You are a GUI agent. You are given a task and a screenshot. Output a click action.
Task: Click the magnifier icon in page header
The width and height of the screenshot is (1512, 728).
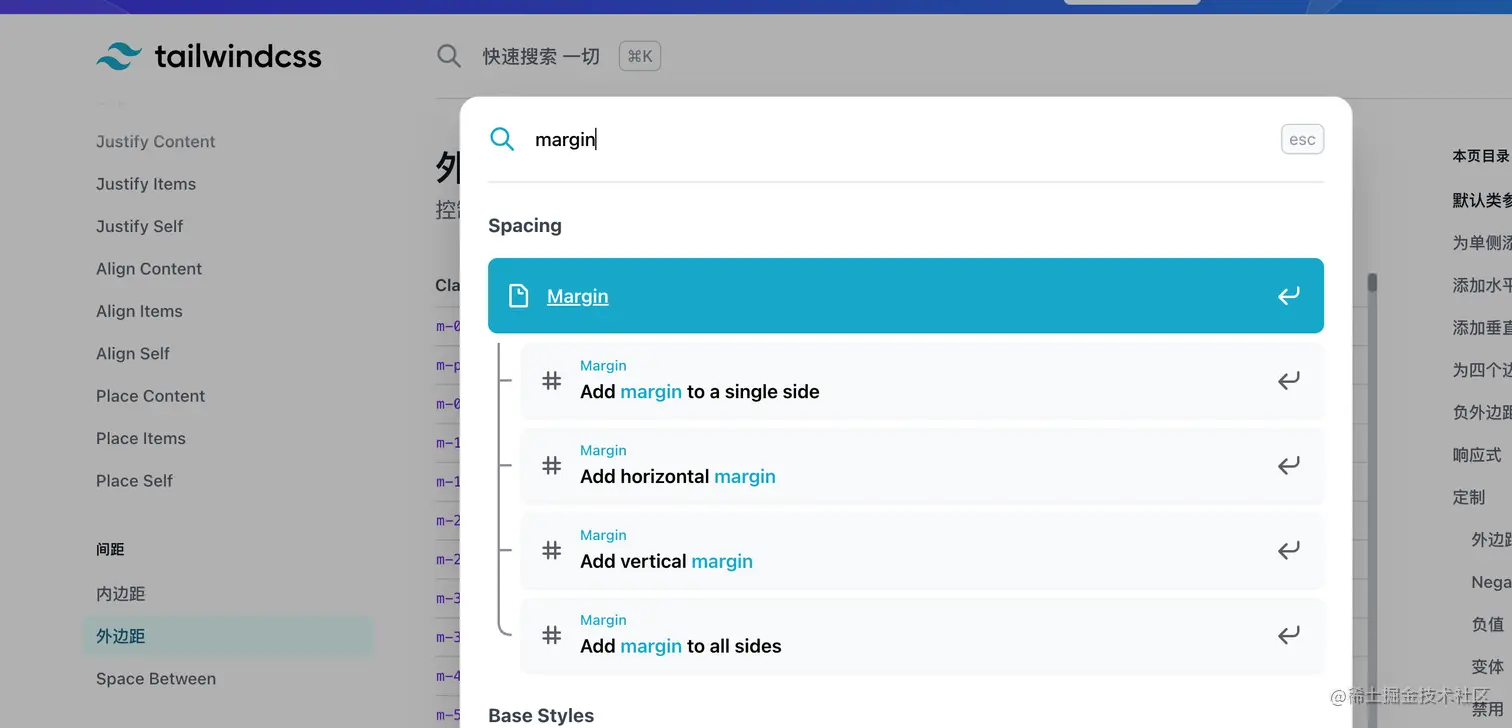coord(449,56)
